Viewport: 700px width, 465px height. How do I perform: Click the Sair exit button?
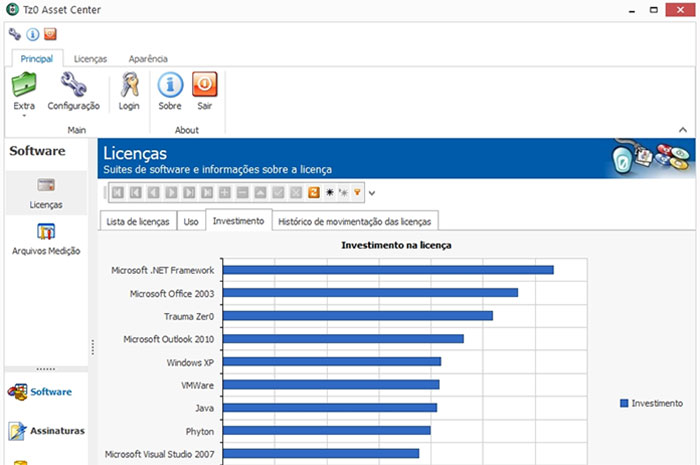(204, 91)
